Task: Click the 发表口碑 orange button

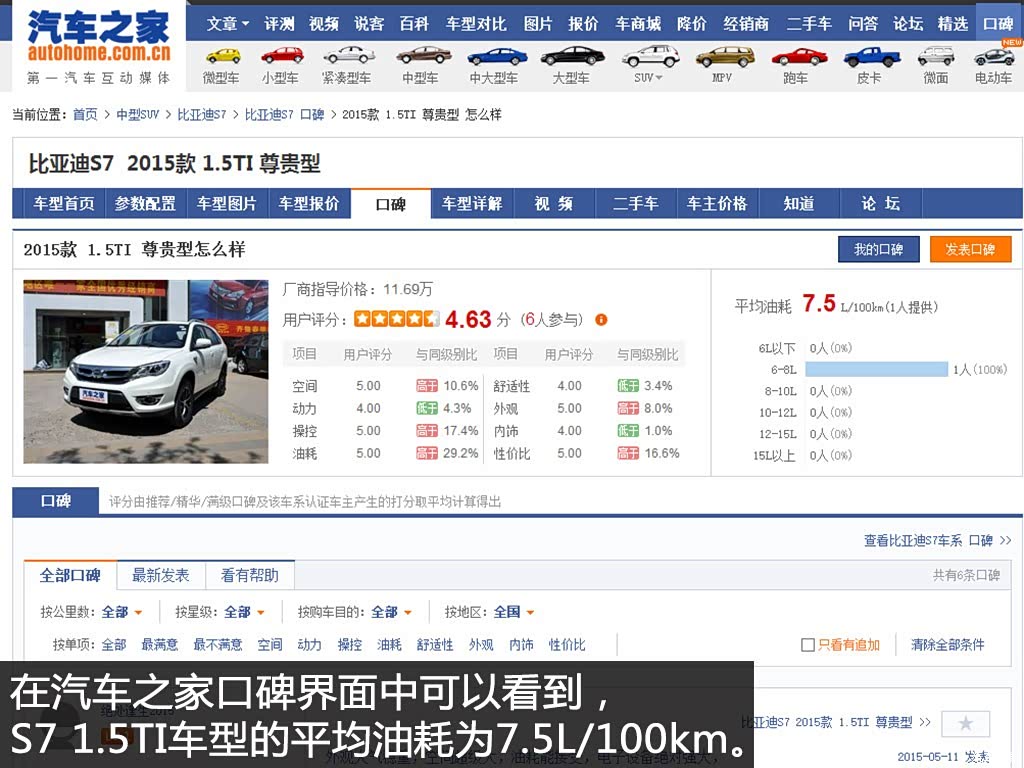Action: pyautogui.click(x=970, y=249)
